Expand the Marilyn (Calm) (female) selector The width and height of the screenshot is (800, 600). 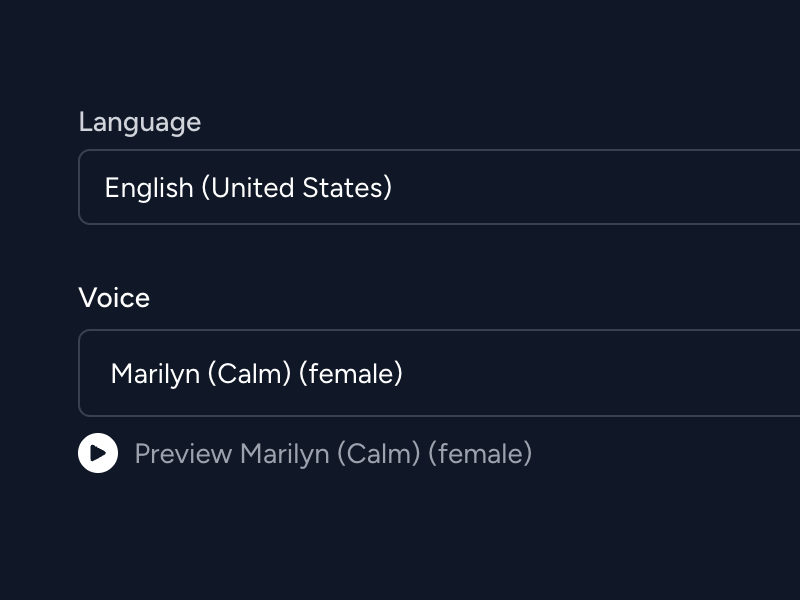click(439, 373)
